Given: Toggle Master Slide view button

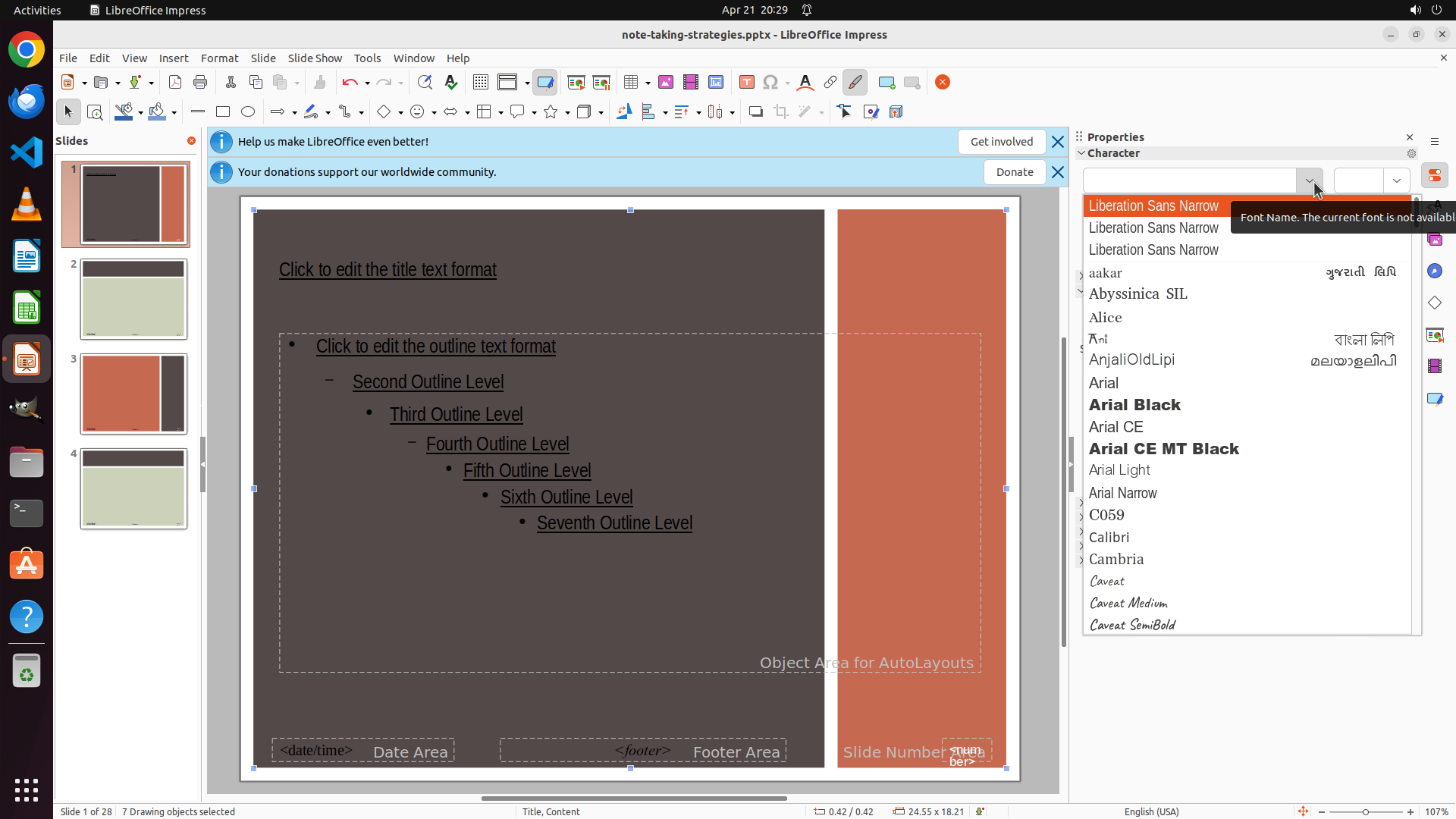Looking at the screenshot, I should point(545,83).
